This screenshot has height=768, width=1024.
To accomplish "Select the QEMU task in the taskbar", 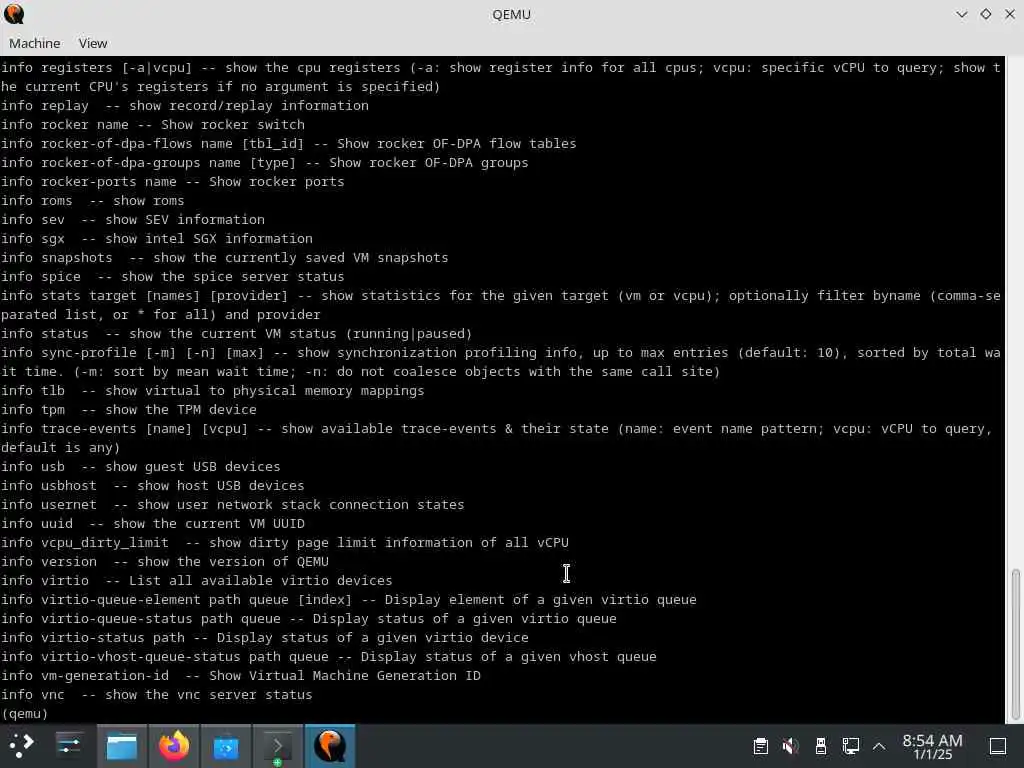I will (330, 745).
